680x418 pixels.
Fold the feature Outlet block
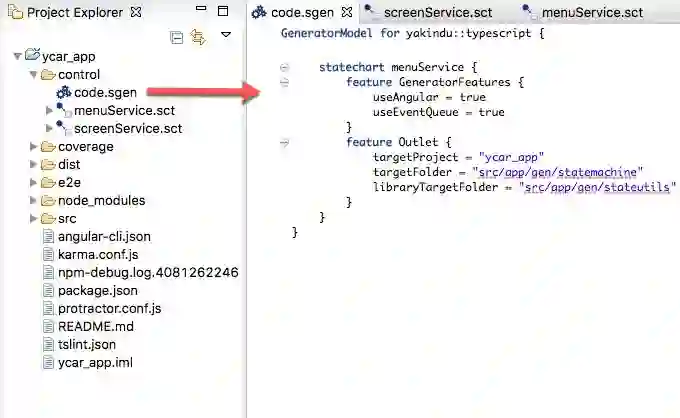click(284, 142)
